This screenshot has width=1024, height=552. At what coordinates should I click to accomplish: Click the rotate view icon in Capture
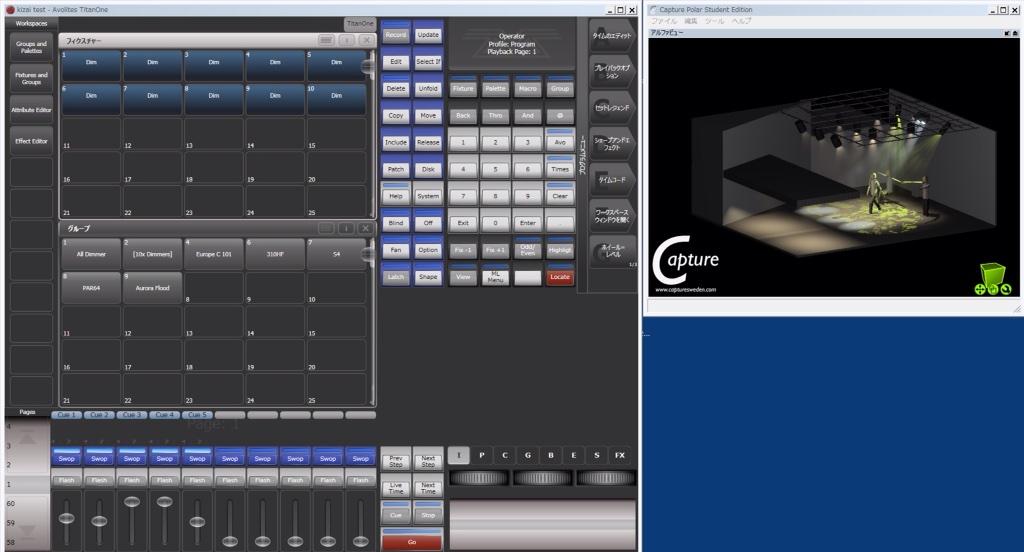point(1006,289)
